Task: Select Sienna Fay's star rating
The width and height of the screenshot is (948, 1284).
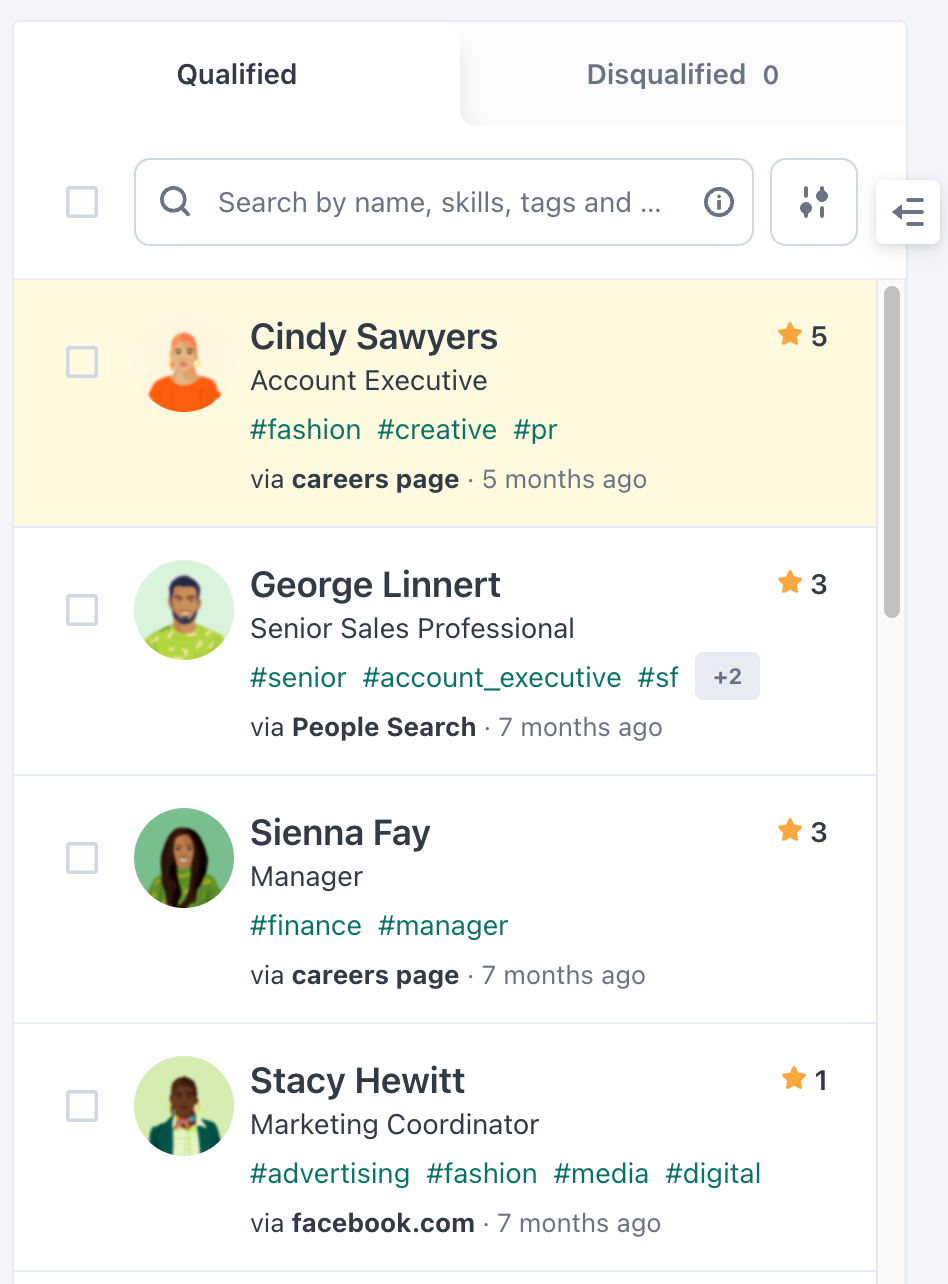Action: 791,831
